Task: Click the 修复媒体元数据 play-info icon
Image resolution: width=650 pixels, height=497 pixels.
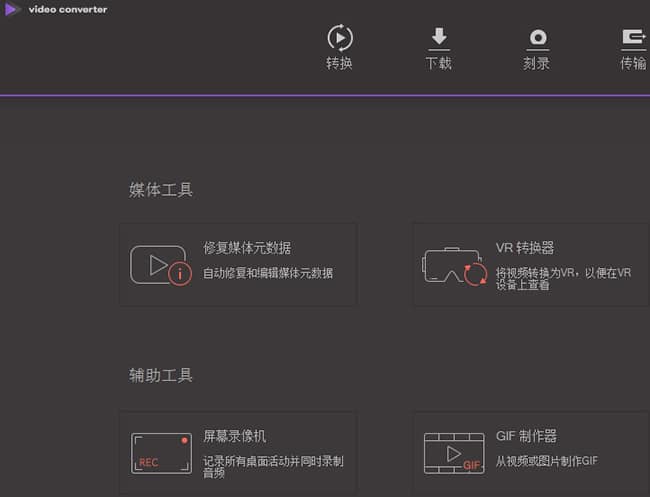Action: pos(161,265)
